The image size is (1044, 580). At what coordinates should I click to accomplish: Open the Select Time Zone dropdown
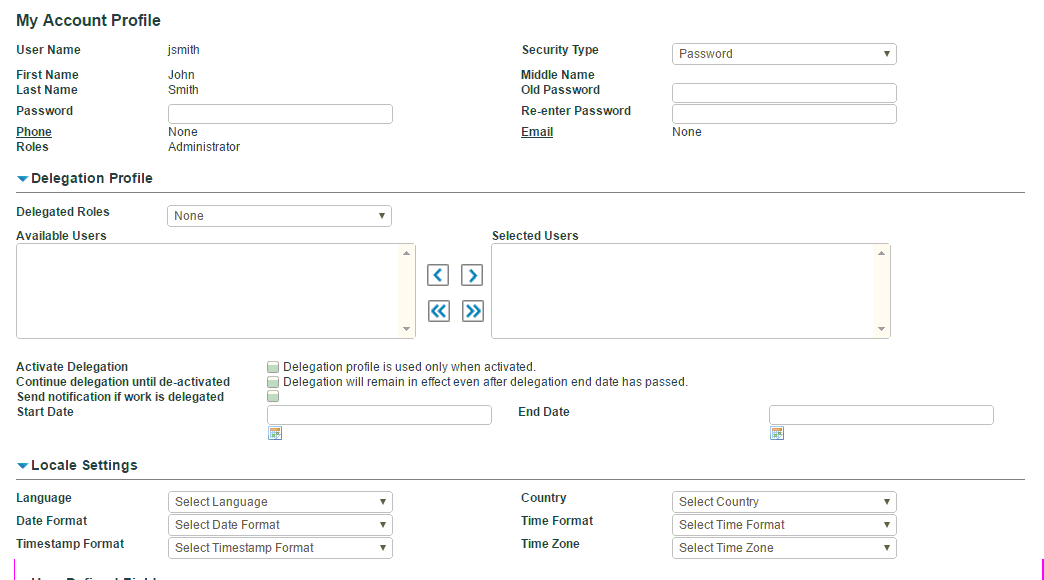pyautogui.click(x=784, y=548)
